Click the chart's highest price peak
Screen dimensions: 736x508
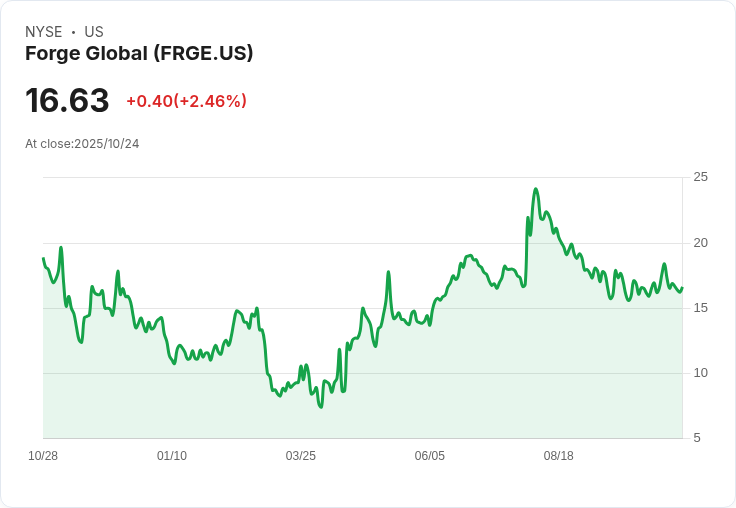click(536, 189)
